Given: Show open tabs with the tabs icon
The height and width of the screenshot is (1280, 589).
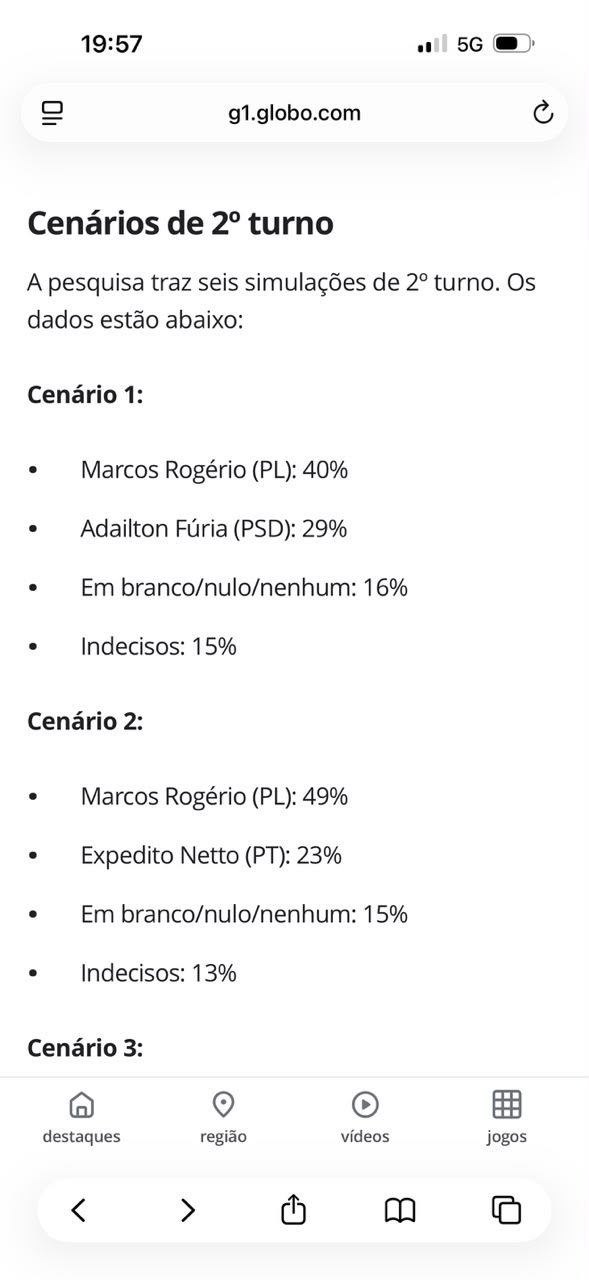Looking at the screenshot, I should click(507, 1210).
